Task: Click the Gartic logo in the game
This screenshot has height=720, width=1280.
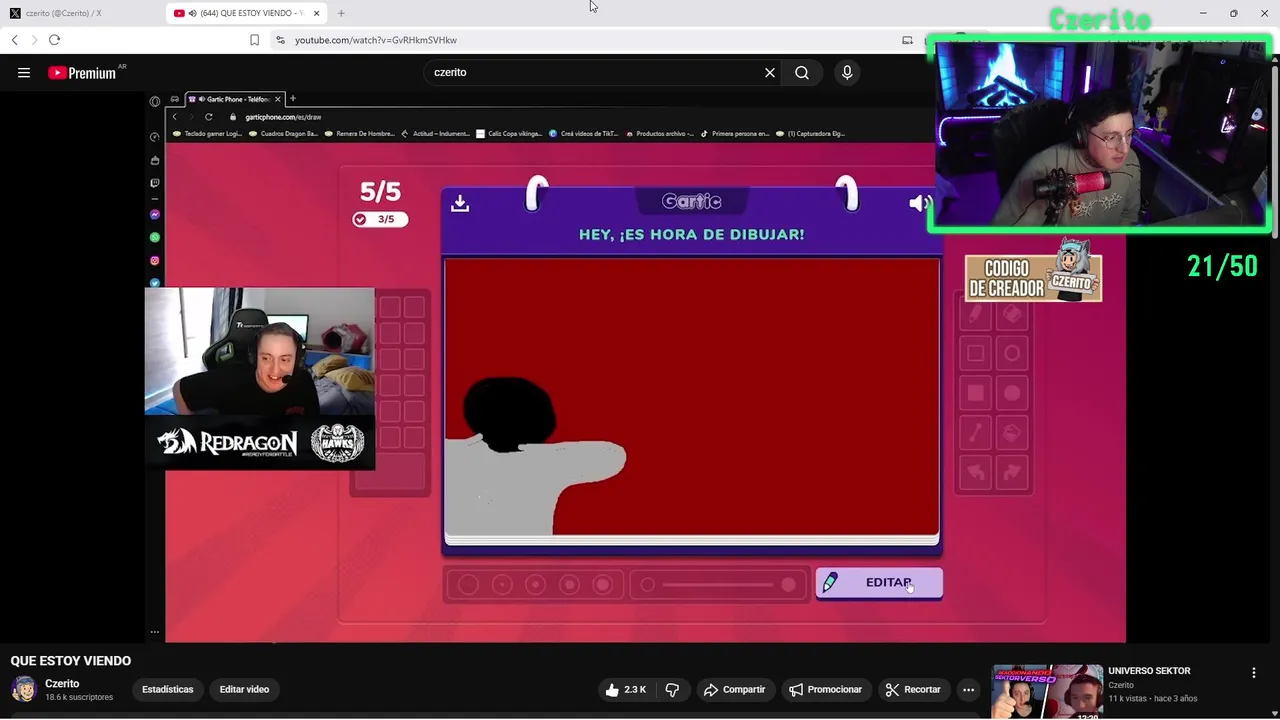Action: (x=691, y=201)
